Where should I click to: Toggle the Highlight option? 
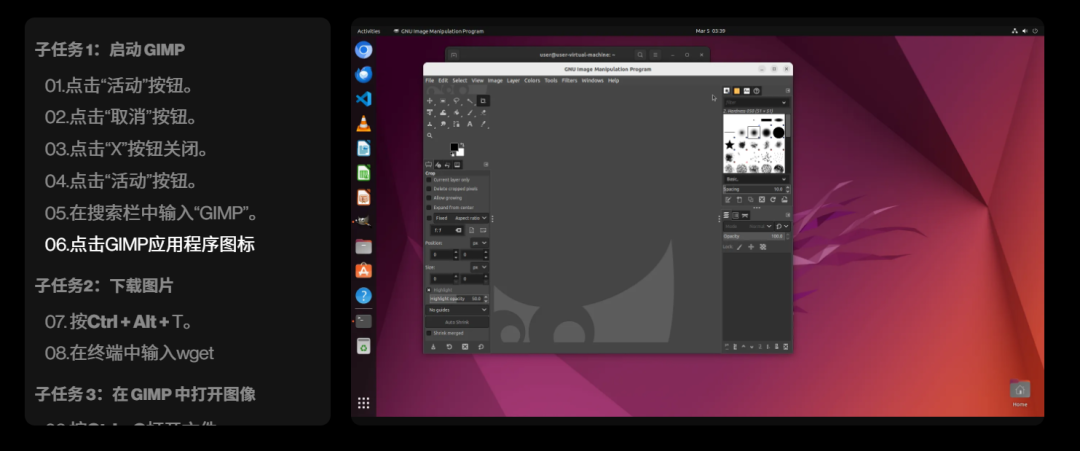click(x=429, y=290)
